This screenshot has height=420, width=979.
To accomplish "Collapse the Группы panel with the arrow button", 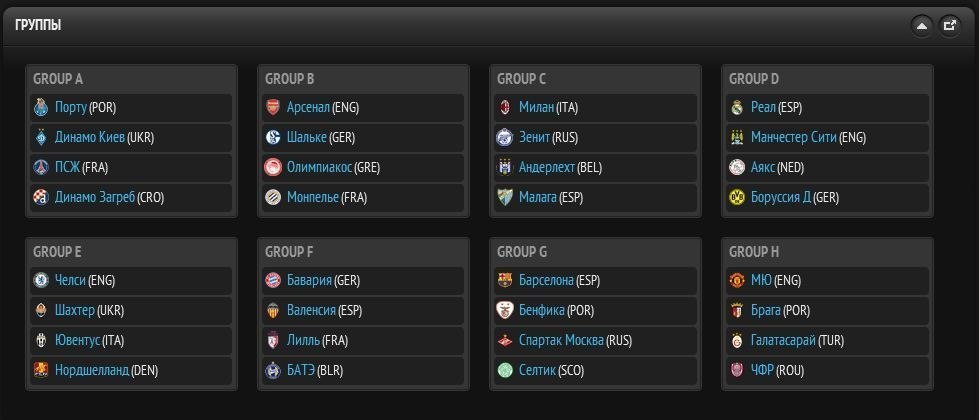I will (x=921, y=26).
